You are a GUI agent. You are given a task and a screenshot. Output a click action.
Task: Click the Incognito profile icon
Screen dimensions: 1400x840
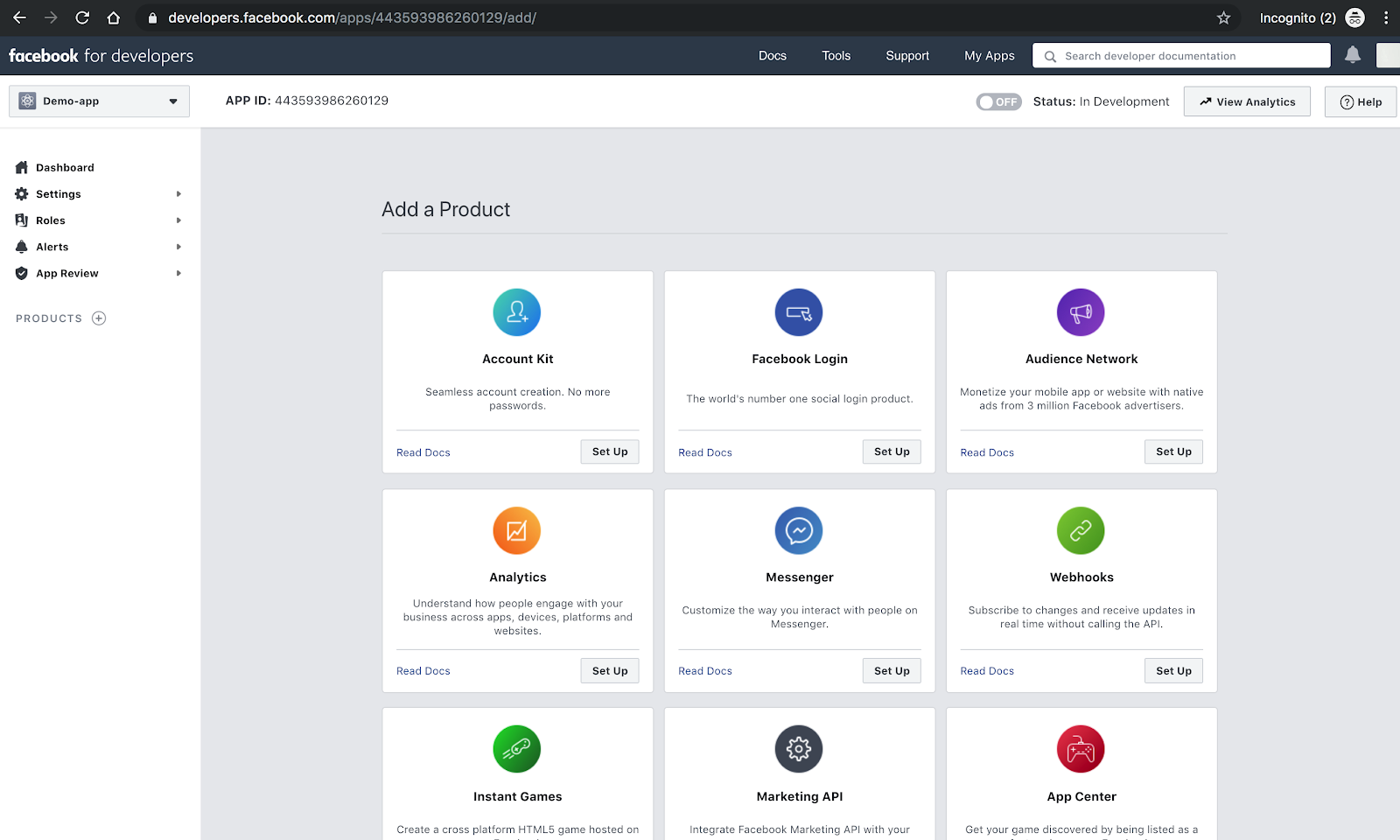1354,17
